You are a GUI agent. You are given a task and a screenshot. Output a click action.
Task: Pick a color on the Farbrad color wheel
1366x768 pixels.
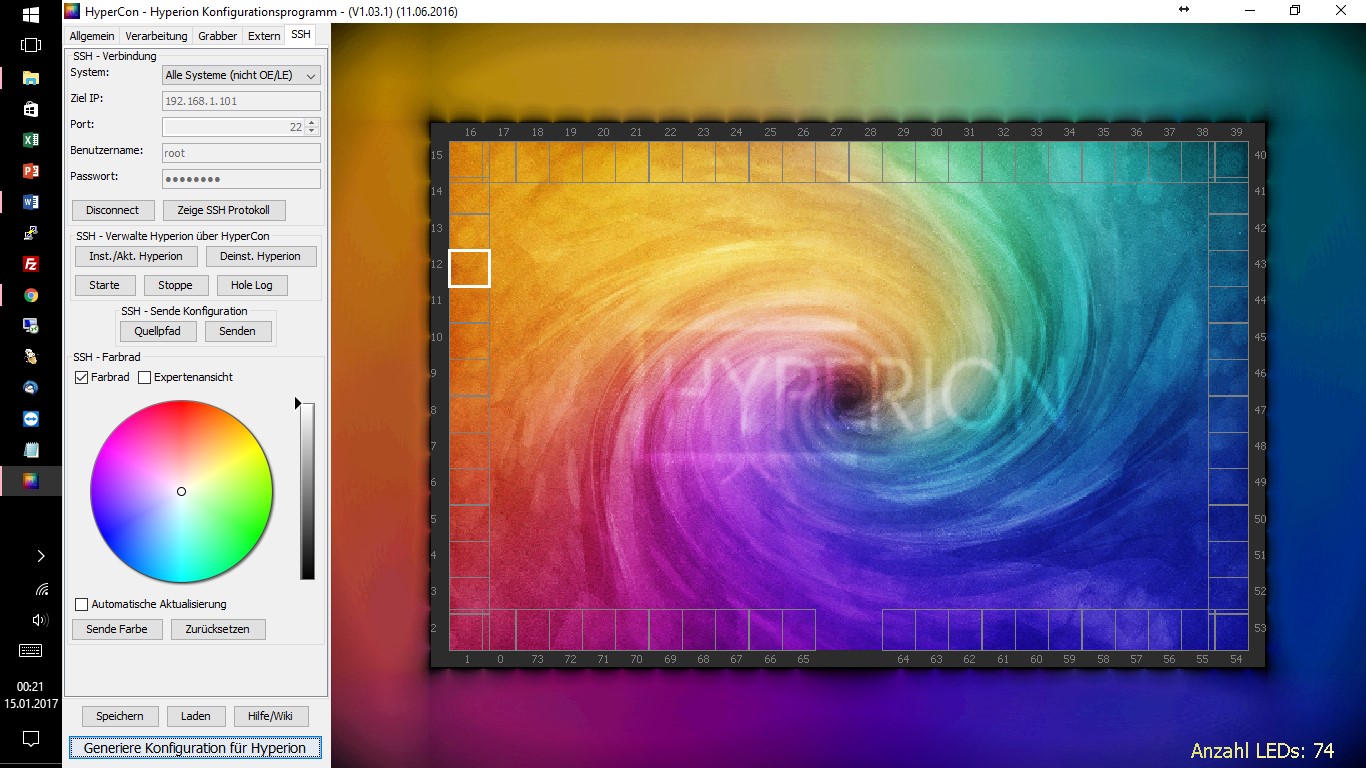tap(181, 491)
